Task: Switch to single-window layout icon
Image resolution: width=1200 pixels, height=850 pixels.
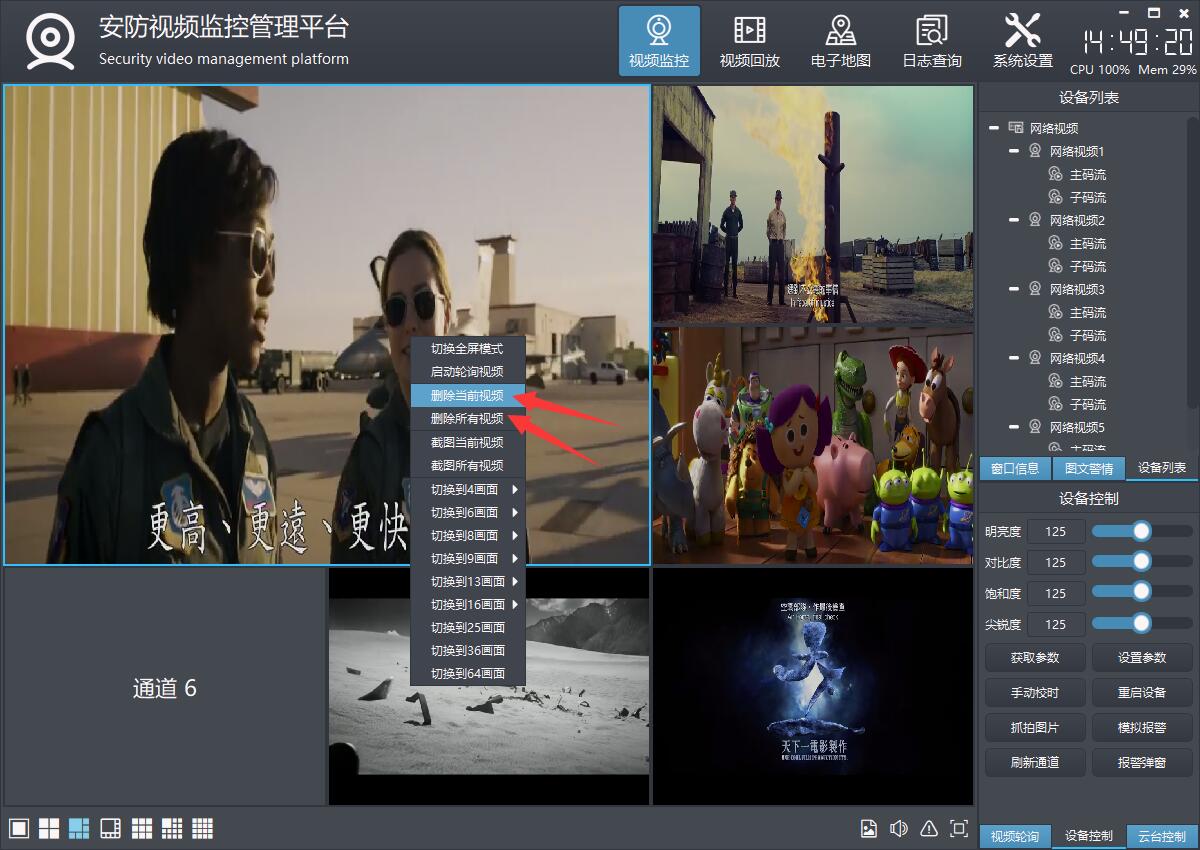Action: (x=19, y=828)
